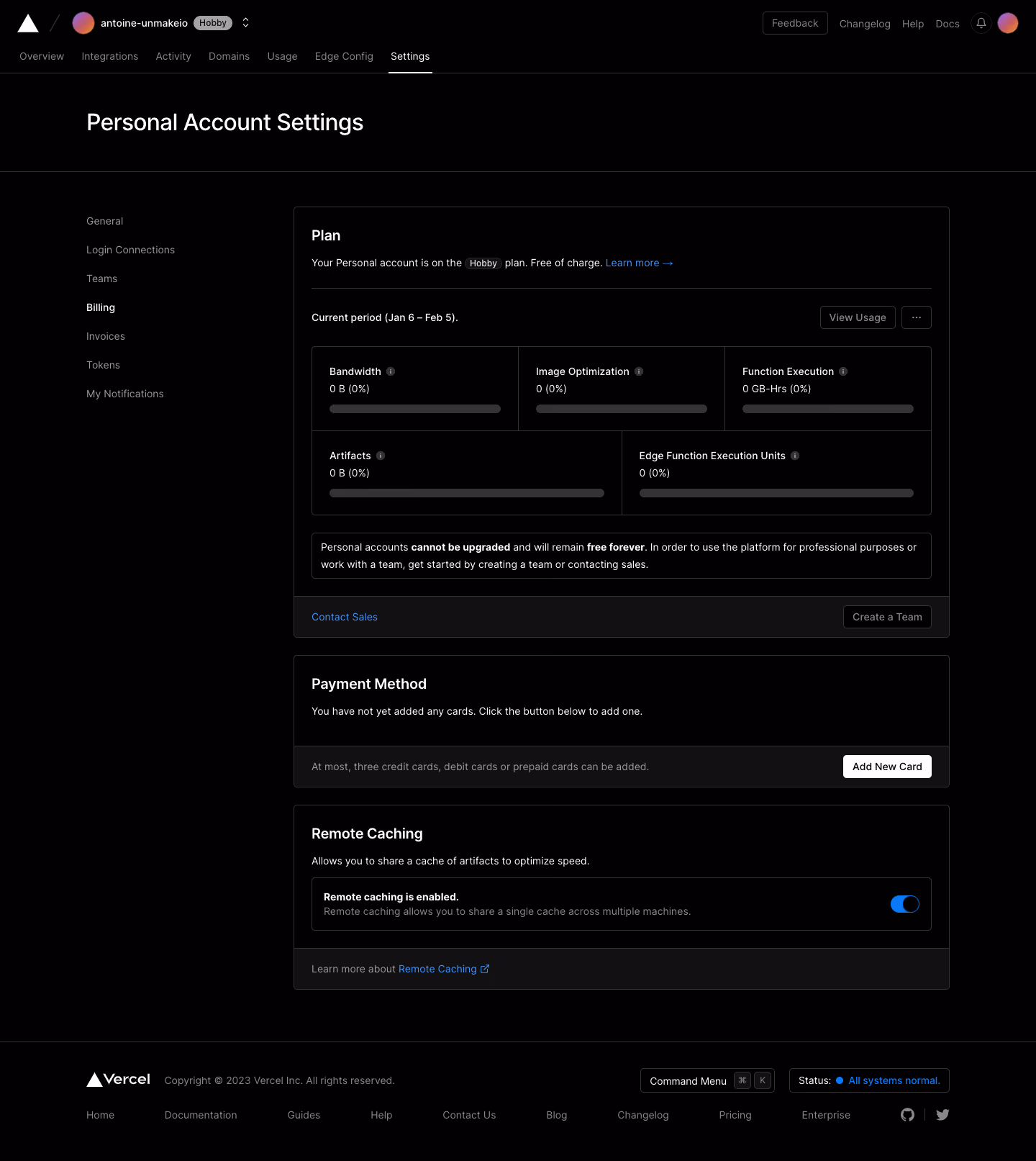This screenshot has width=1036, height=1161.
Task: Click the View Usage button
Action: pyautogui.click(x=858, y=317)
